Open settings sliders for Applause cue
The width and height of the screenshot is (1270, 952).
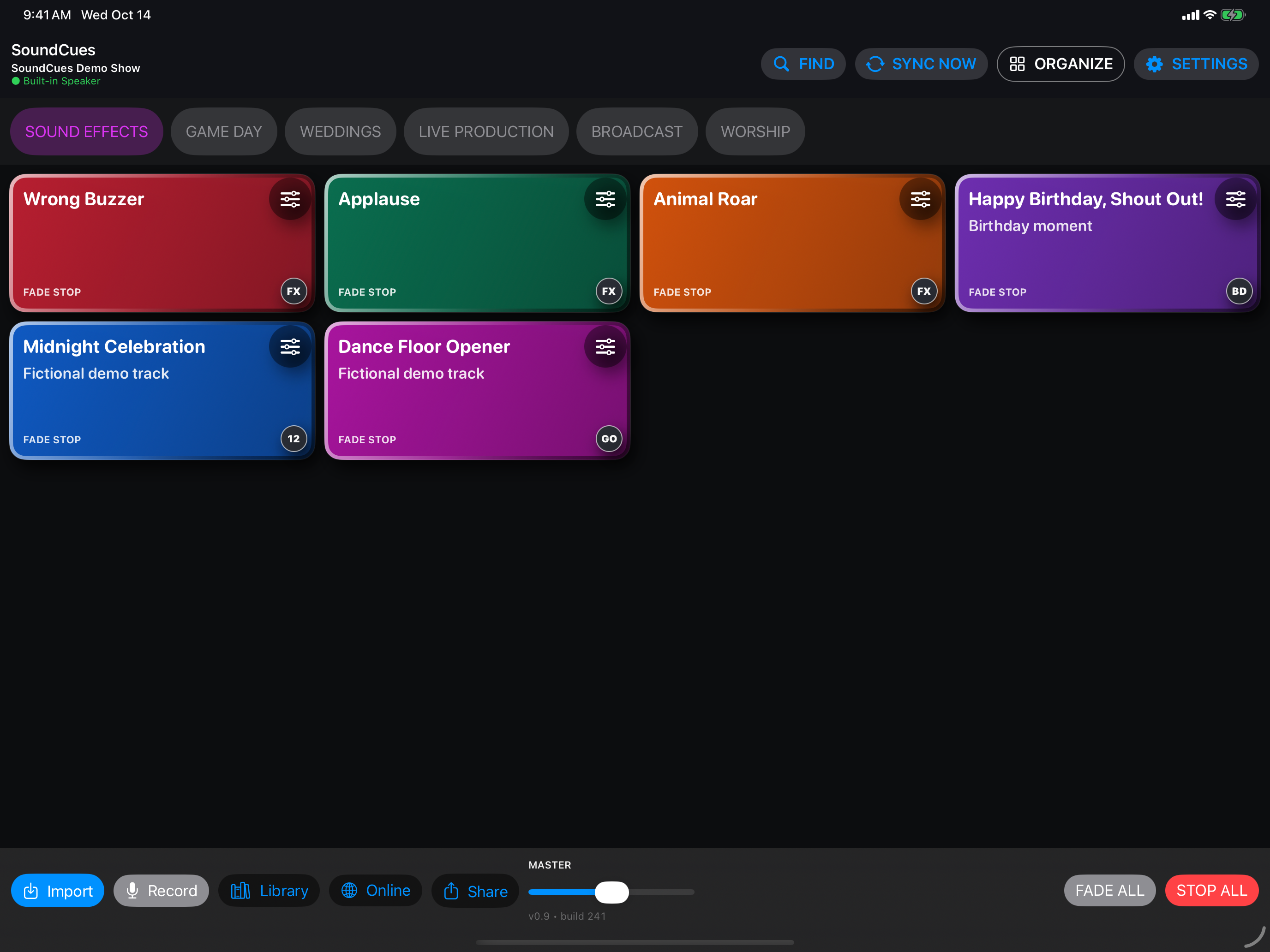(605, 199)
